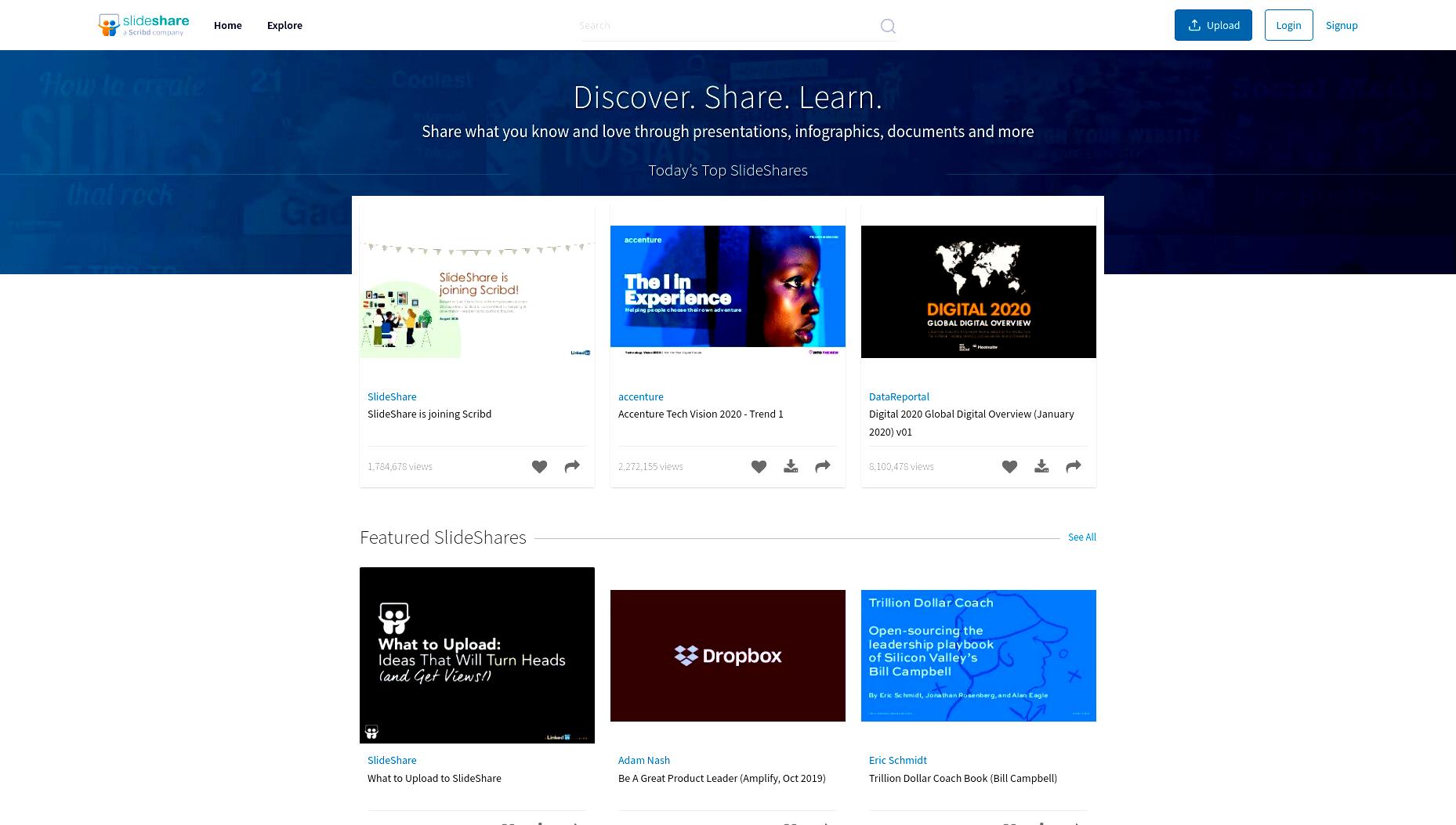Click the 2,272,155 views text
This screenshot has height=825, width=1456.
pyautogui.click(x=650, y=466)
